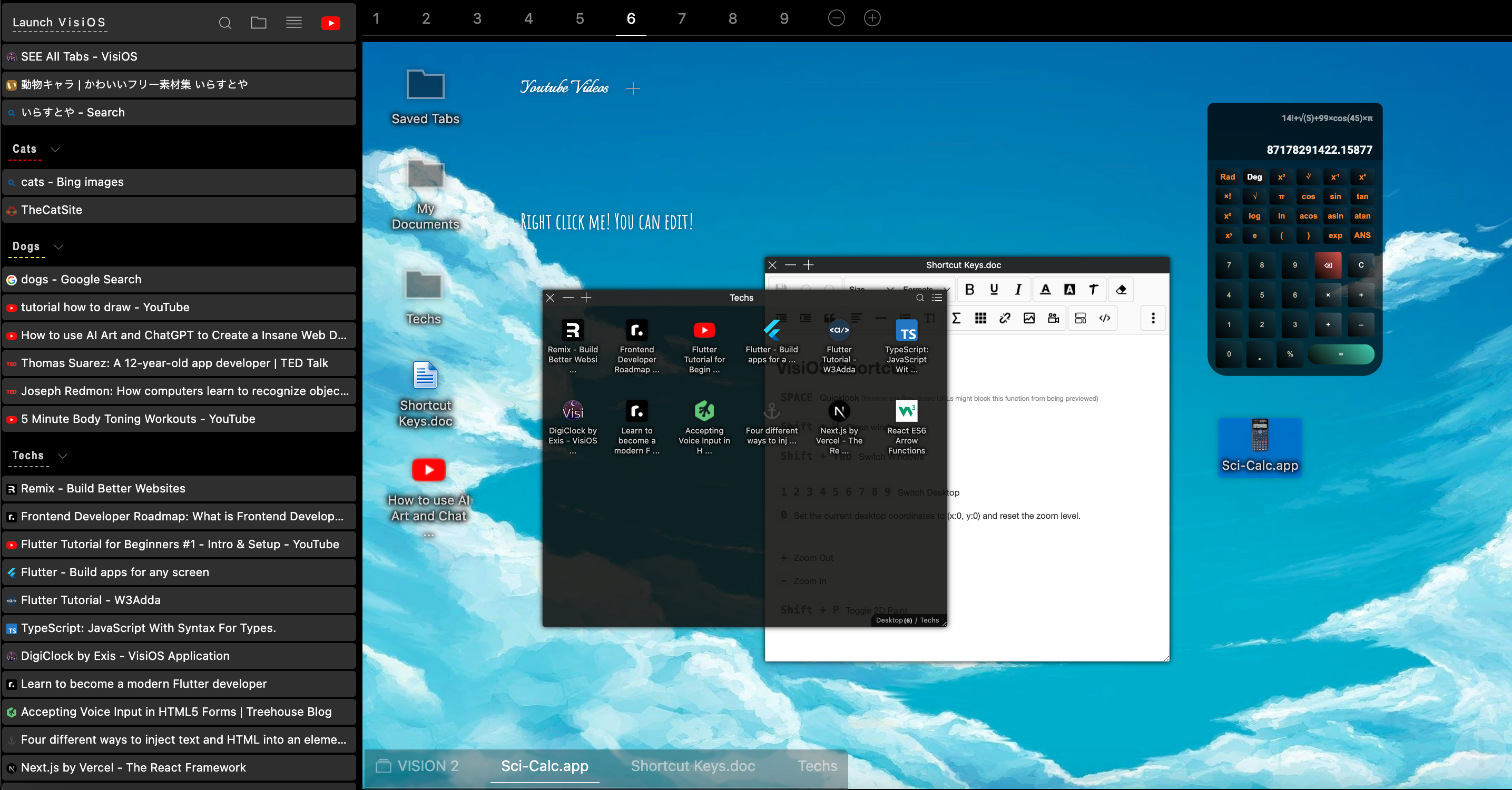The height and width of the screenshot is (790, 1512).
Task: Open the Formats dropdown in the doc toolbar
Action: (926, 288)
